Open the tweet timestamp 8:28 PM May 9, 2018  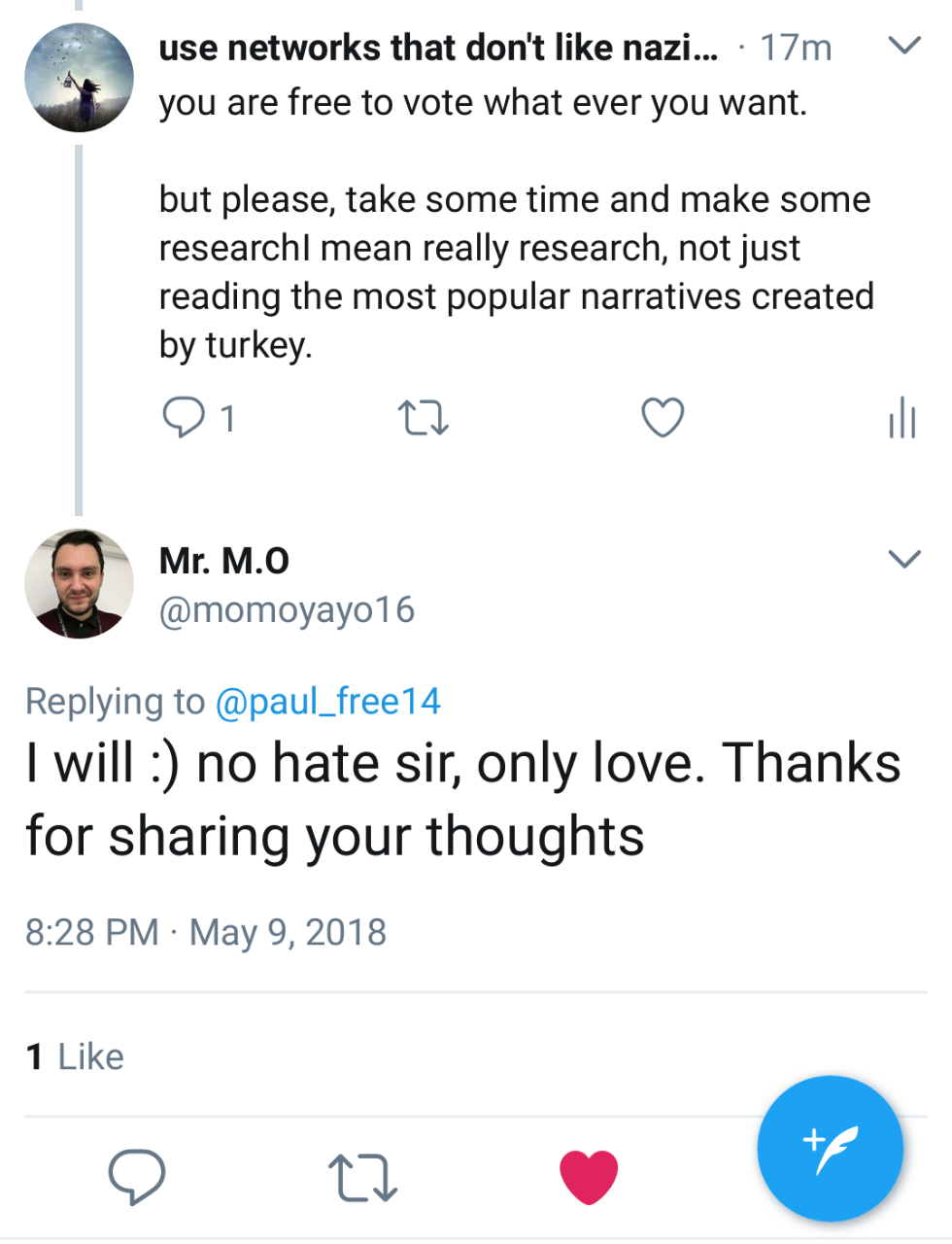pos(206,932)
